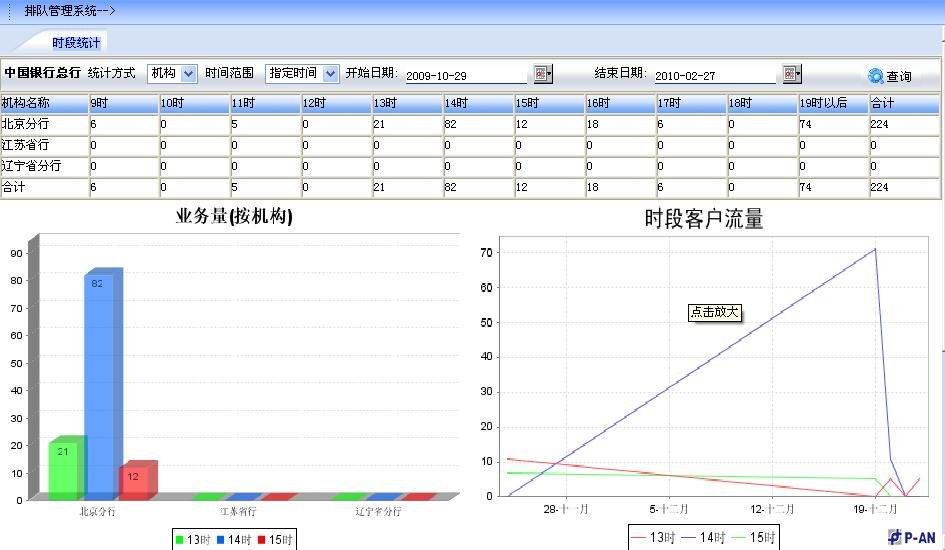Click the 点击放大 tooltip on line chart

715,312
